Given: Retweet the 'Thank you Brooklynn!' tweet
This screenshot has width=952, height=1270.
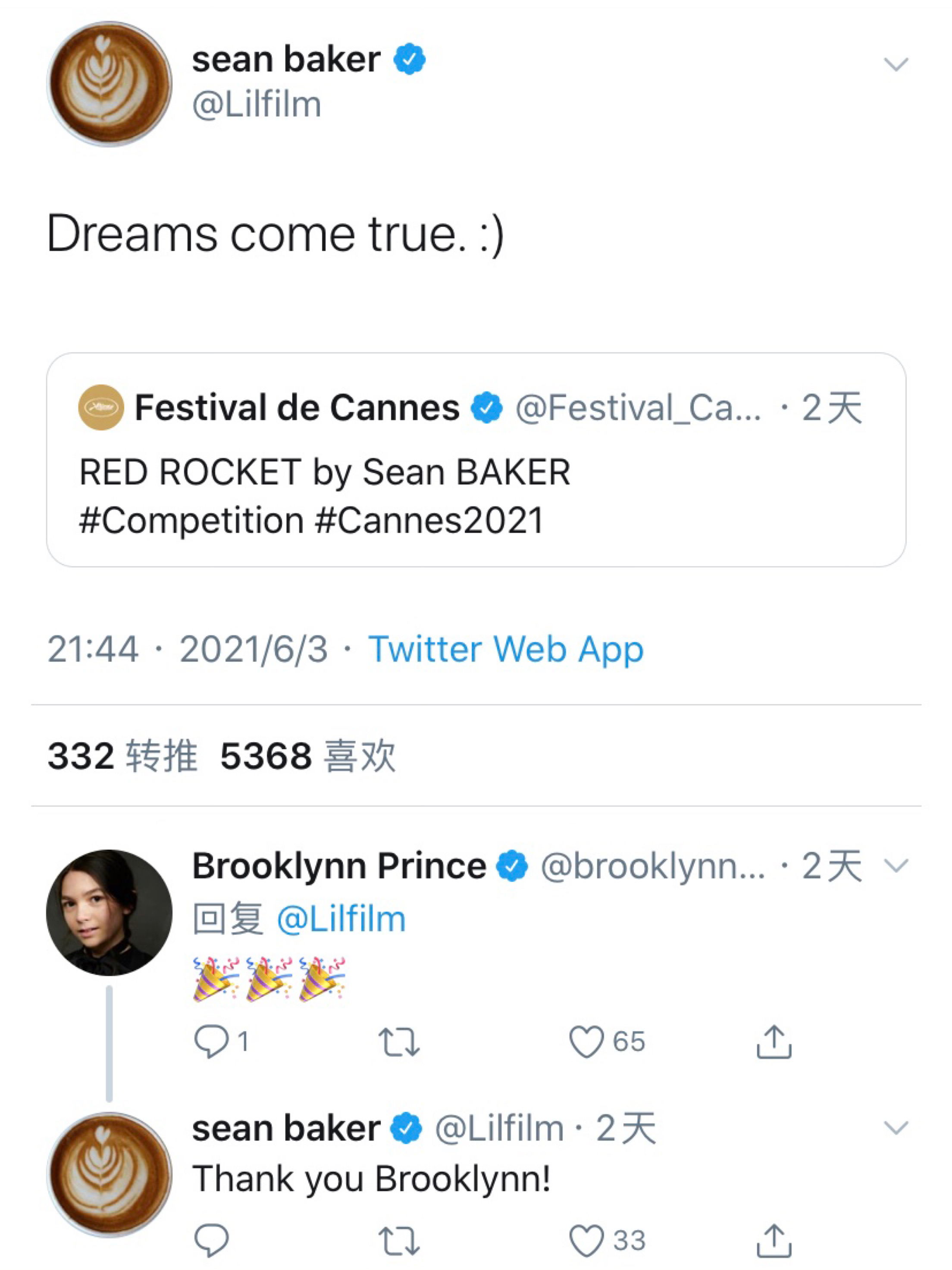Looking at the screenshot, I should click(399, 1240).
